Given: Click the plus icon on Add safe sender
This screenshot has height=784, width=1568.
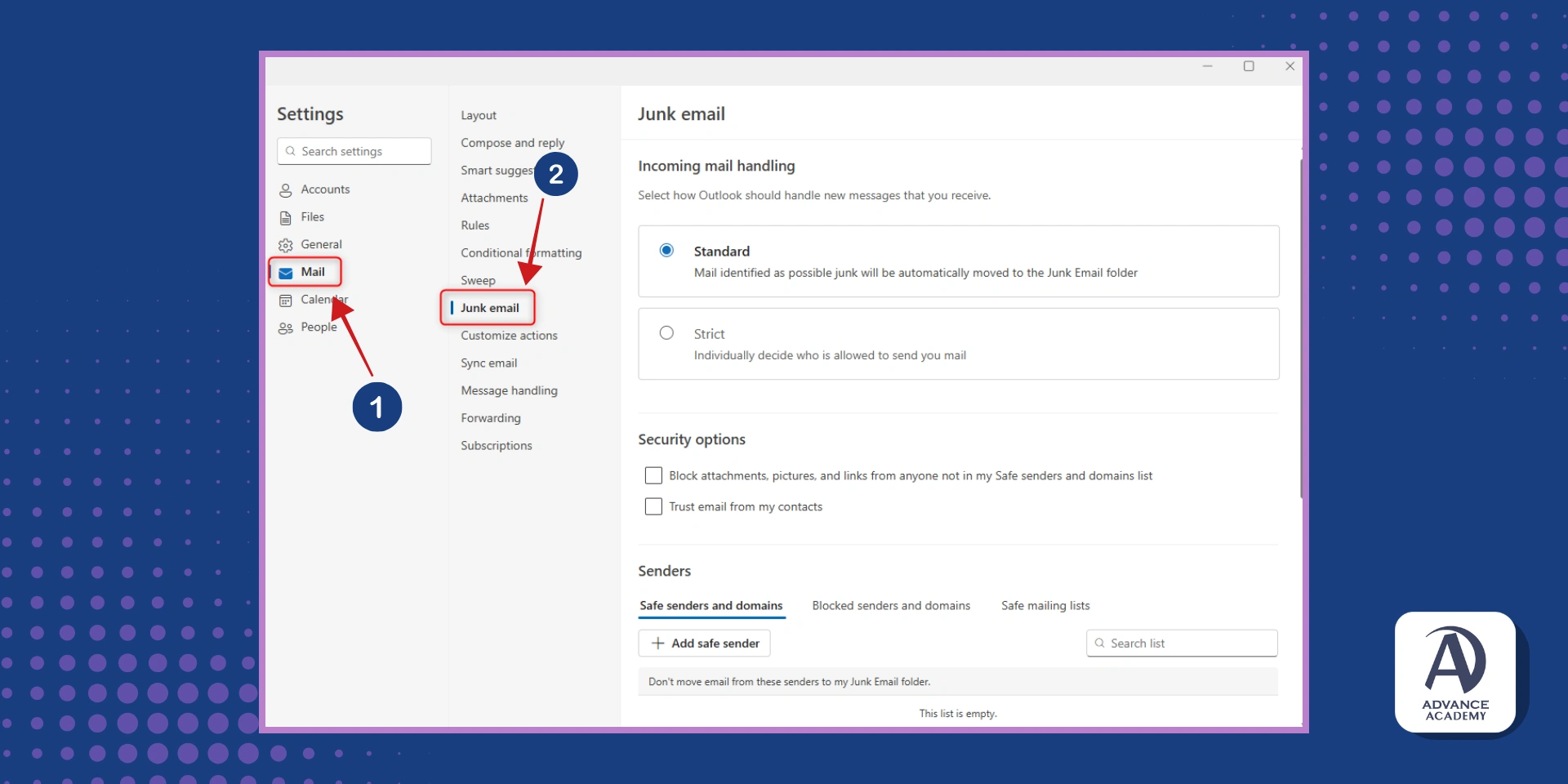Looking at the screenshot, I should tap(657, 644).
